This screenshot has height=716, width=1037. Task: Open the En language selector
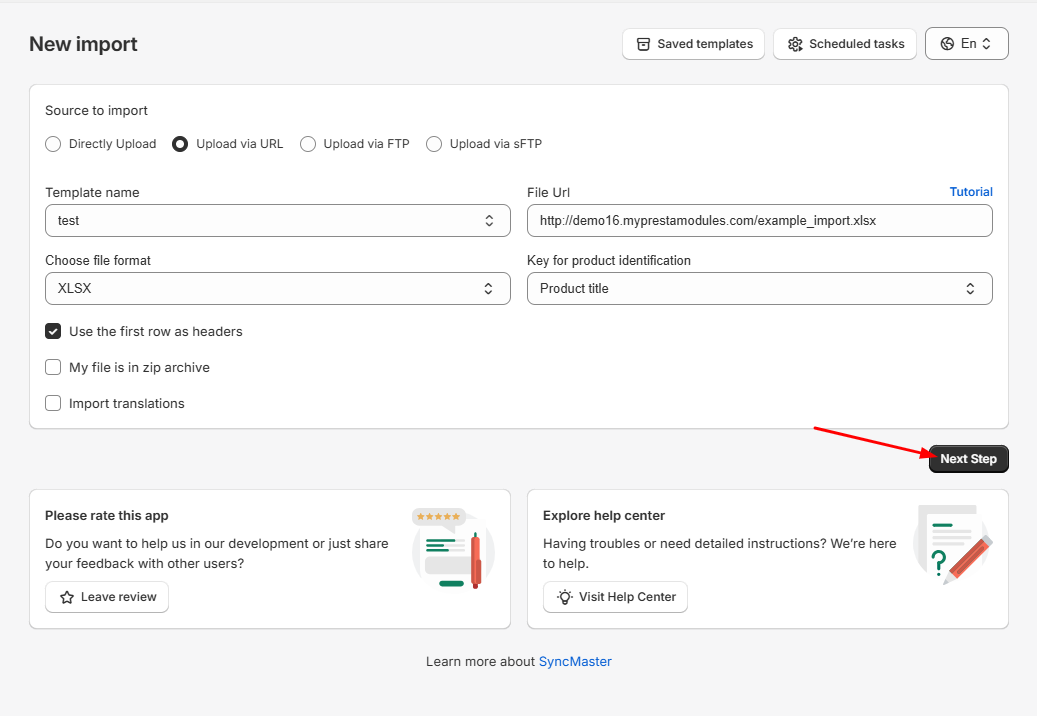point(966,44)
